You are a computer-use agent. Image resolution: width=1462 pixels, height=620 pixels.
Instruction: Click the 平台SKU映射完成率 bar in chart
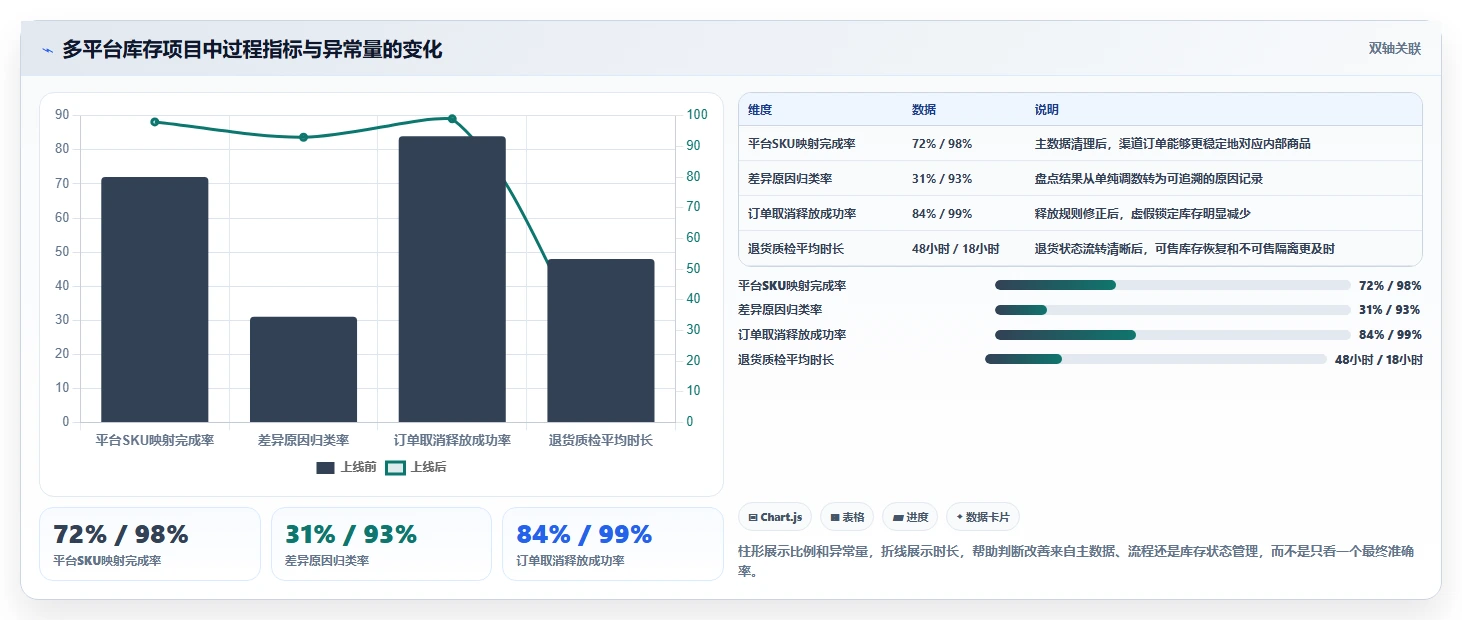pyautogui.click(x=155, y=300)
